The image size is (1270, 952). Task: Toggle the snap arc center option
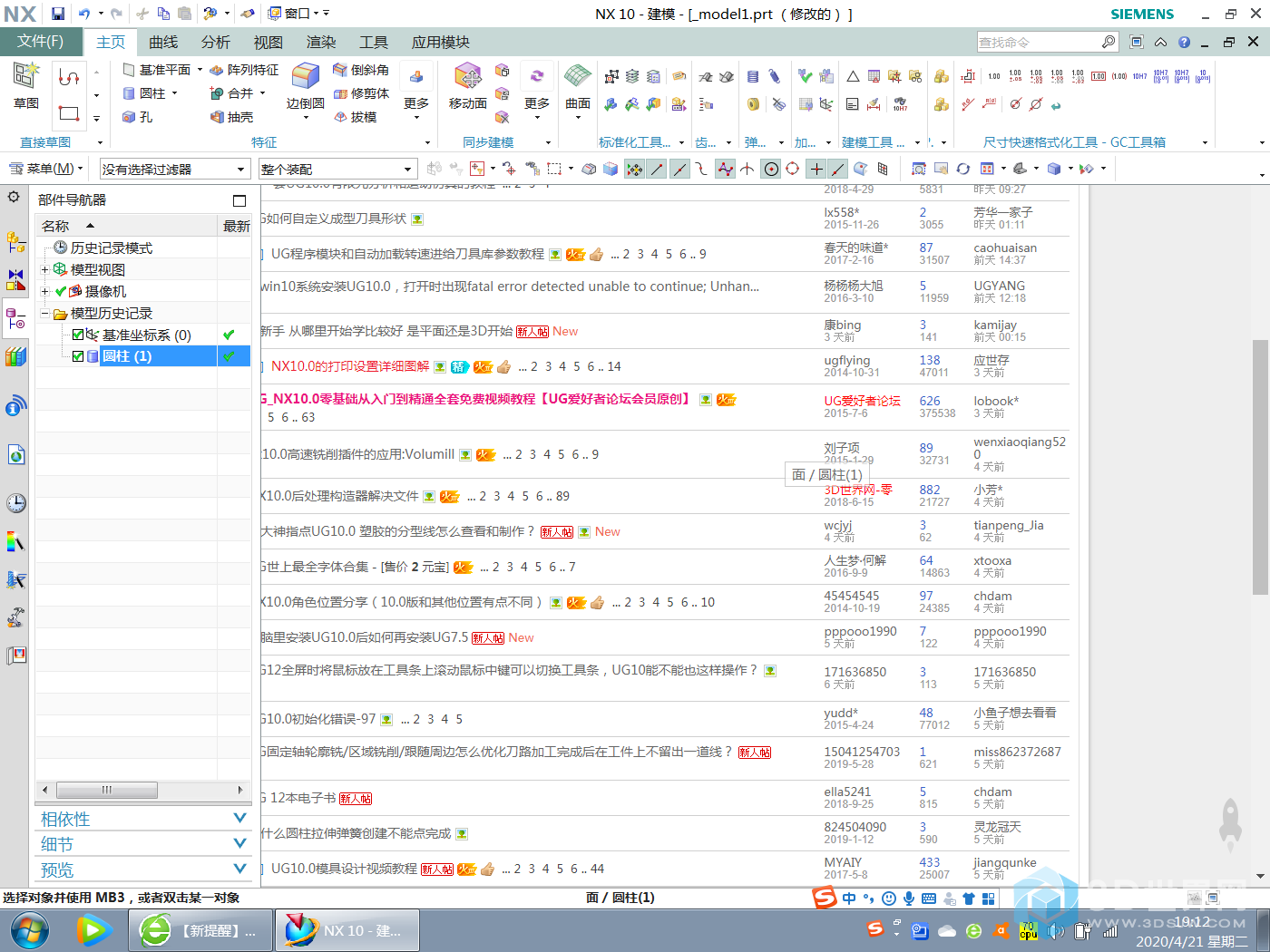pyautogui.click(x=771, y=169)
